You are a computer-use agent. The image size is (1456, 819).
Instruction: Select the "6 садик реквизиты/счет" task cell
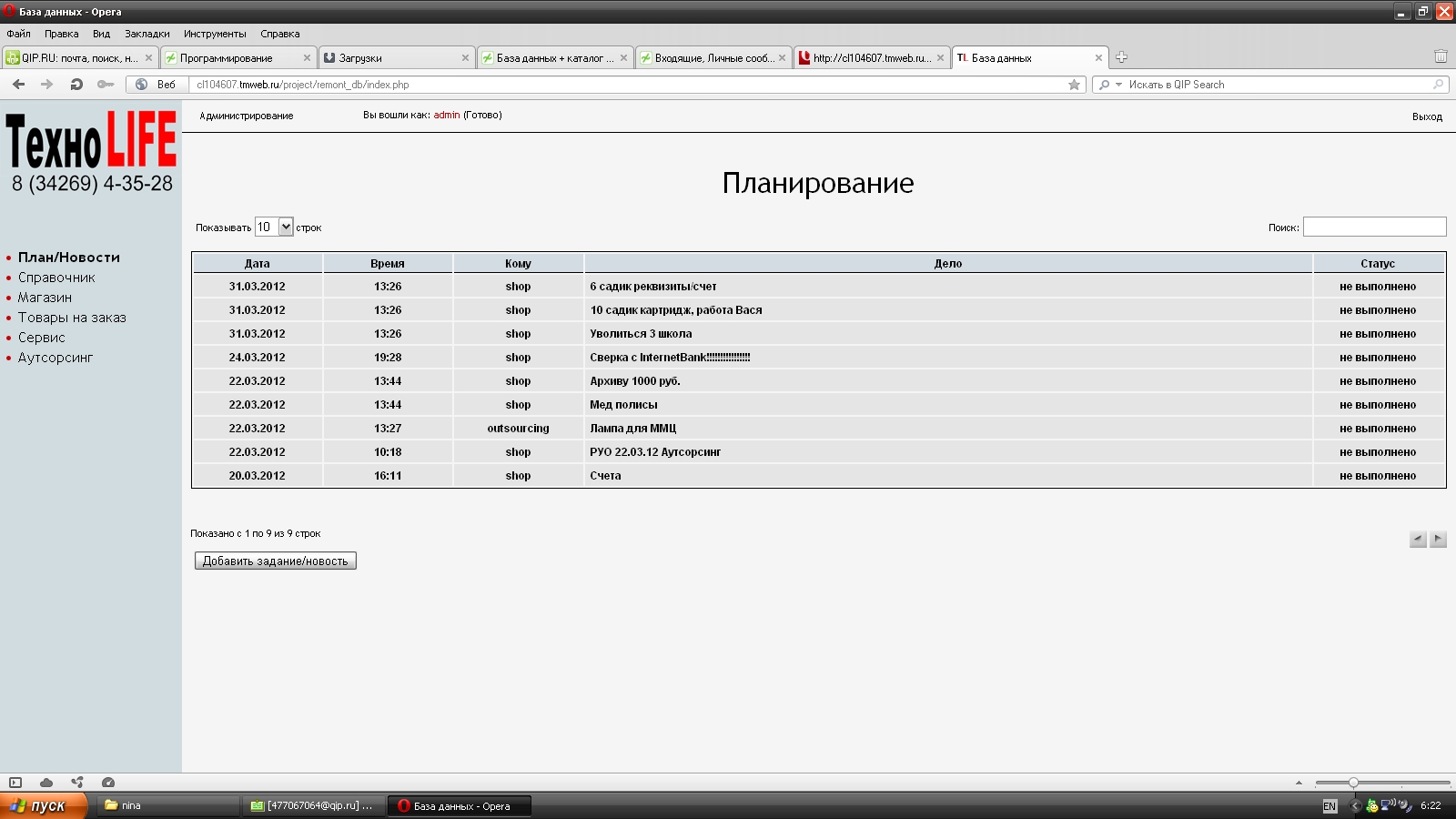pos(948,287)
